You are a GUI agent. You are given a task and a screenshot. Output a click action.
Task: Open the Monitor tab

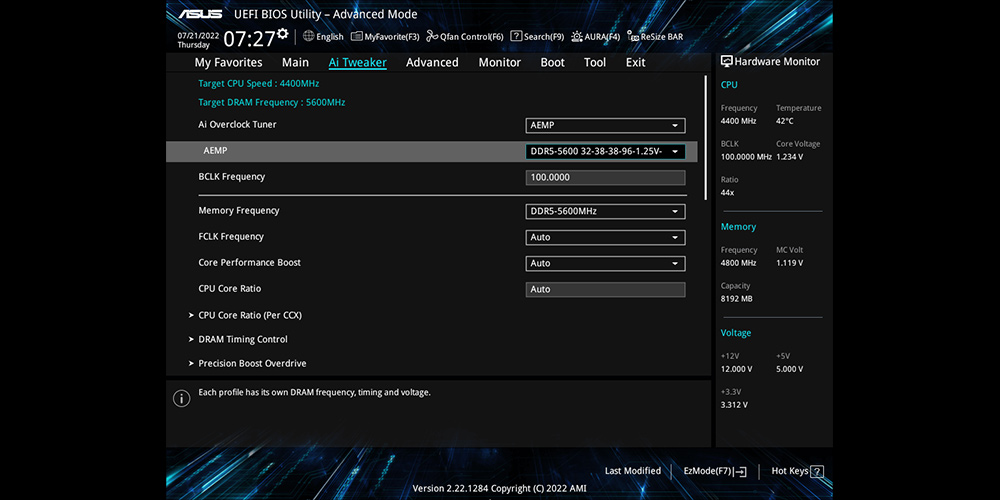pos(500,62)
